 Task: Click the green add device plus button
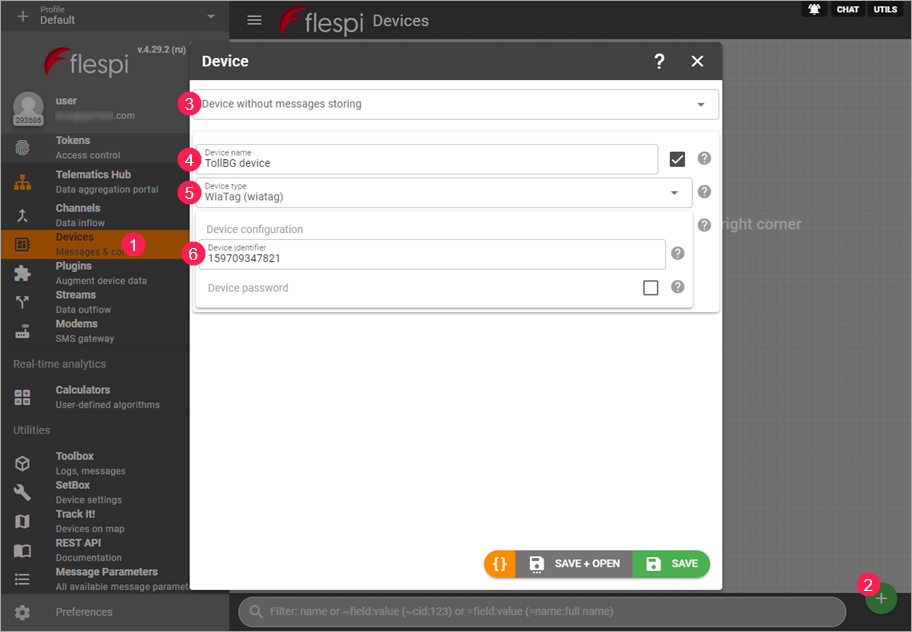881,598
